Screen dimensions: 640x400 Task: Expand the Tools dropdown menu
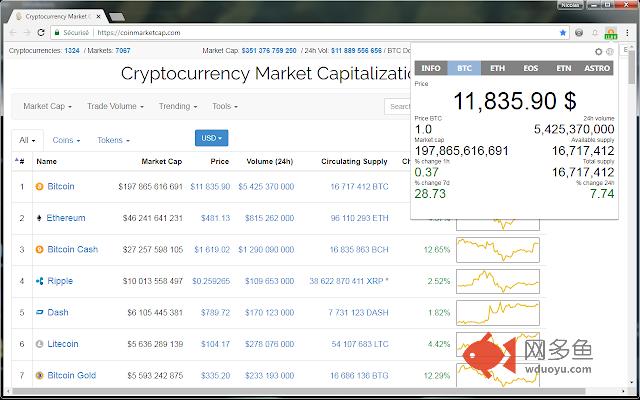point(225,106)
